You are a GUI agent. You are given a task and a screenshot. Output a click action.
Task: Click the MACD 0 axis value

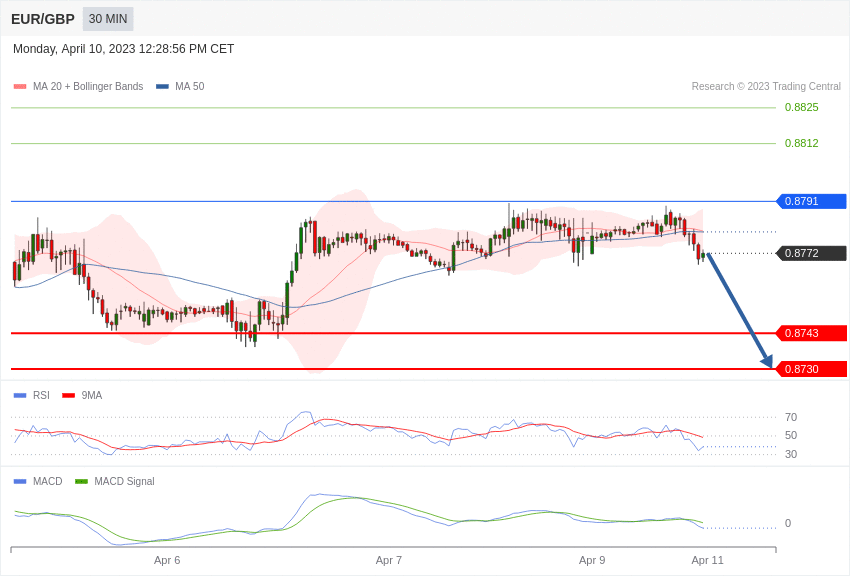[x=788, y=523]
